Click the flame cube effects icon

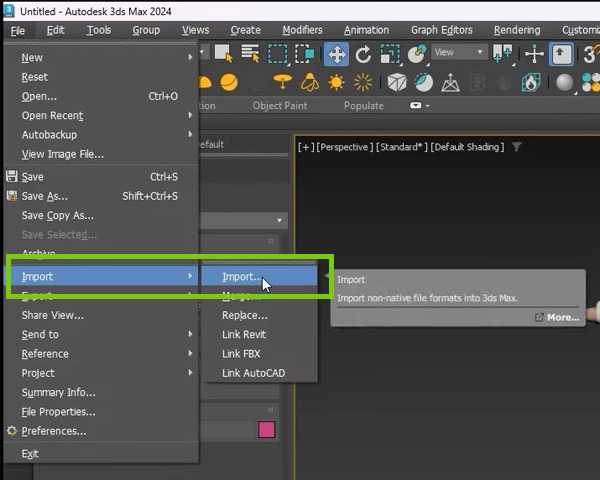pos(531,82)
